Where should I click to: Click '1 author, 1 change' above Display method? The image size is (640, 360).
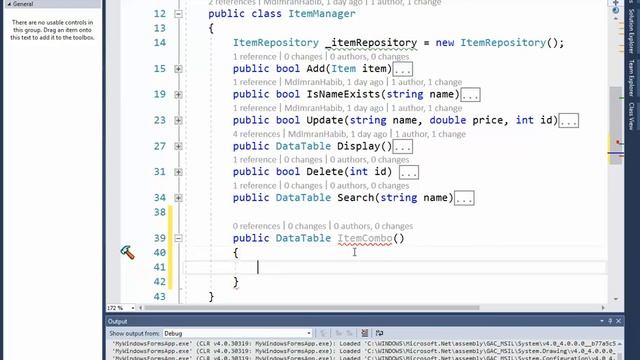click(x=430, y=134)
